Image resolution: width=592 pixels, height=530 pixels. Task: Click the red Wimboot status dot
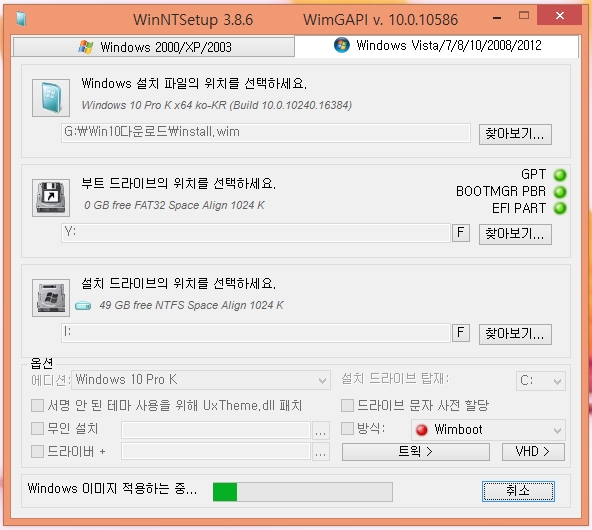click(x=421, y=430)
